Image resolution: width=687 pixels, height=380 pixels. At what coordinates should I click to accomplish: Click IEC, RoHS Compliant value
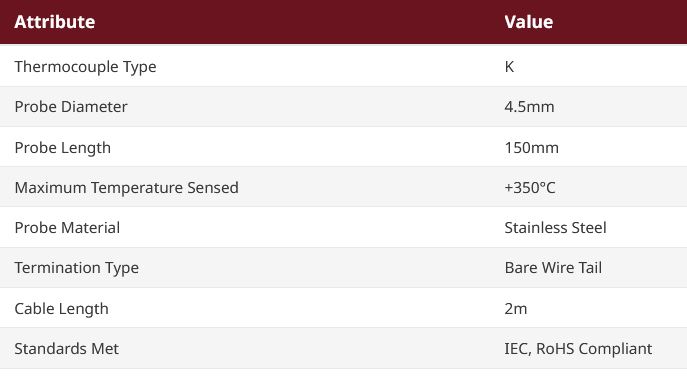click(578, 349)
